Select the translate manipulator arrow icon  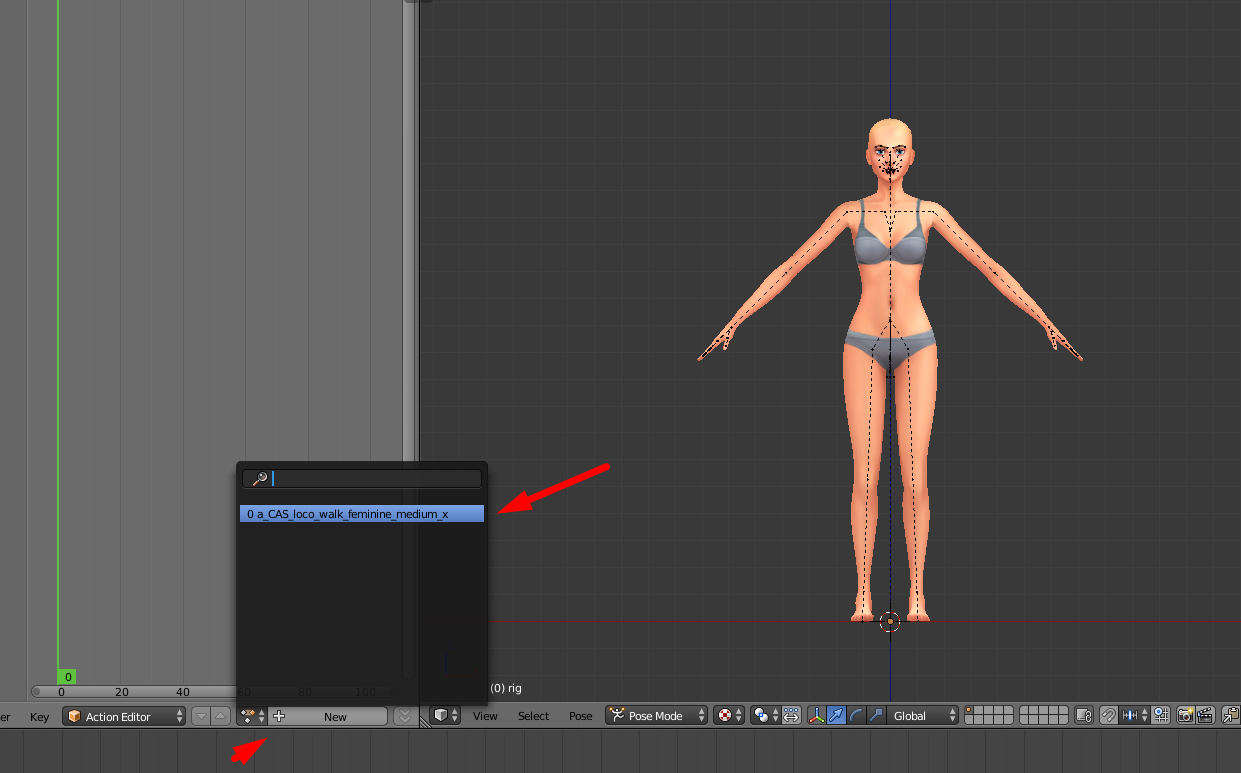point(836,716)
